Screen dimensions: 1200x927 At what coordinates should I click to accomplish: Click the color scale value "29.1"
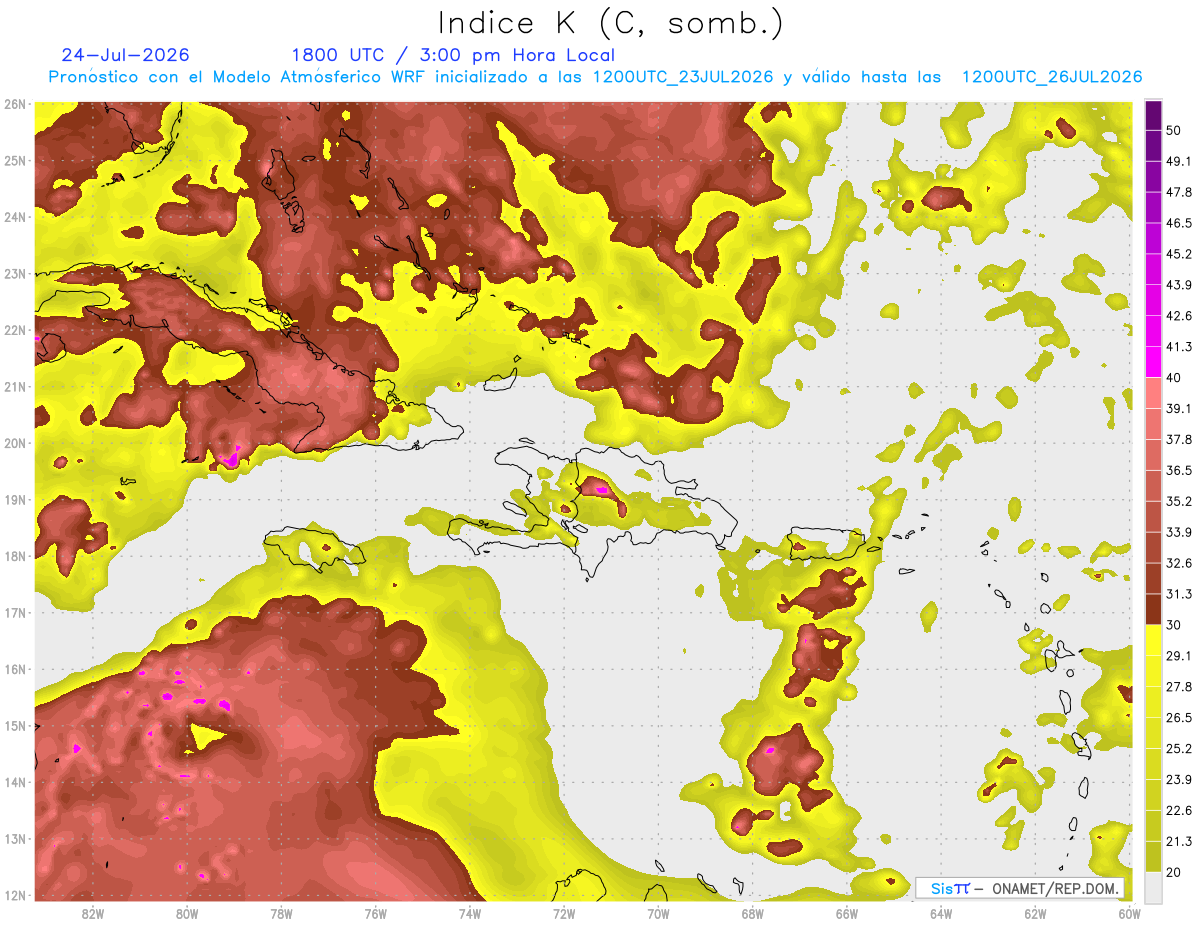[x=1179, y=656]
